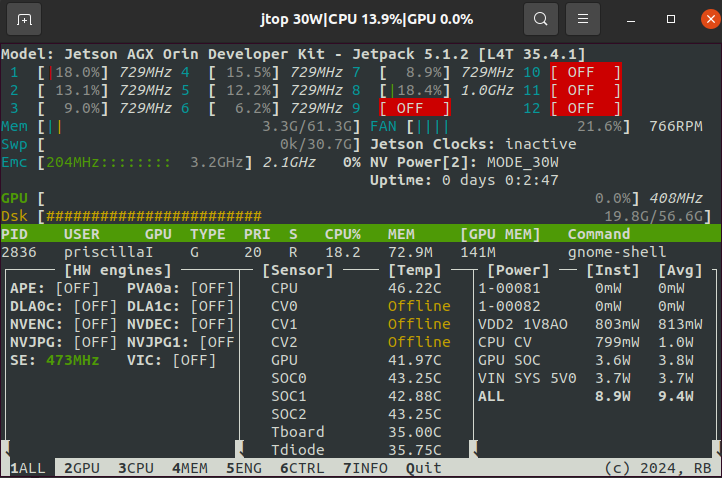This screenshot has width=722, height=478.
Task: Click the GPU SOC 3.6W power row
Action: click(x=586, y=360)
